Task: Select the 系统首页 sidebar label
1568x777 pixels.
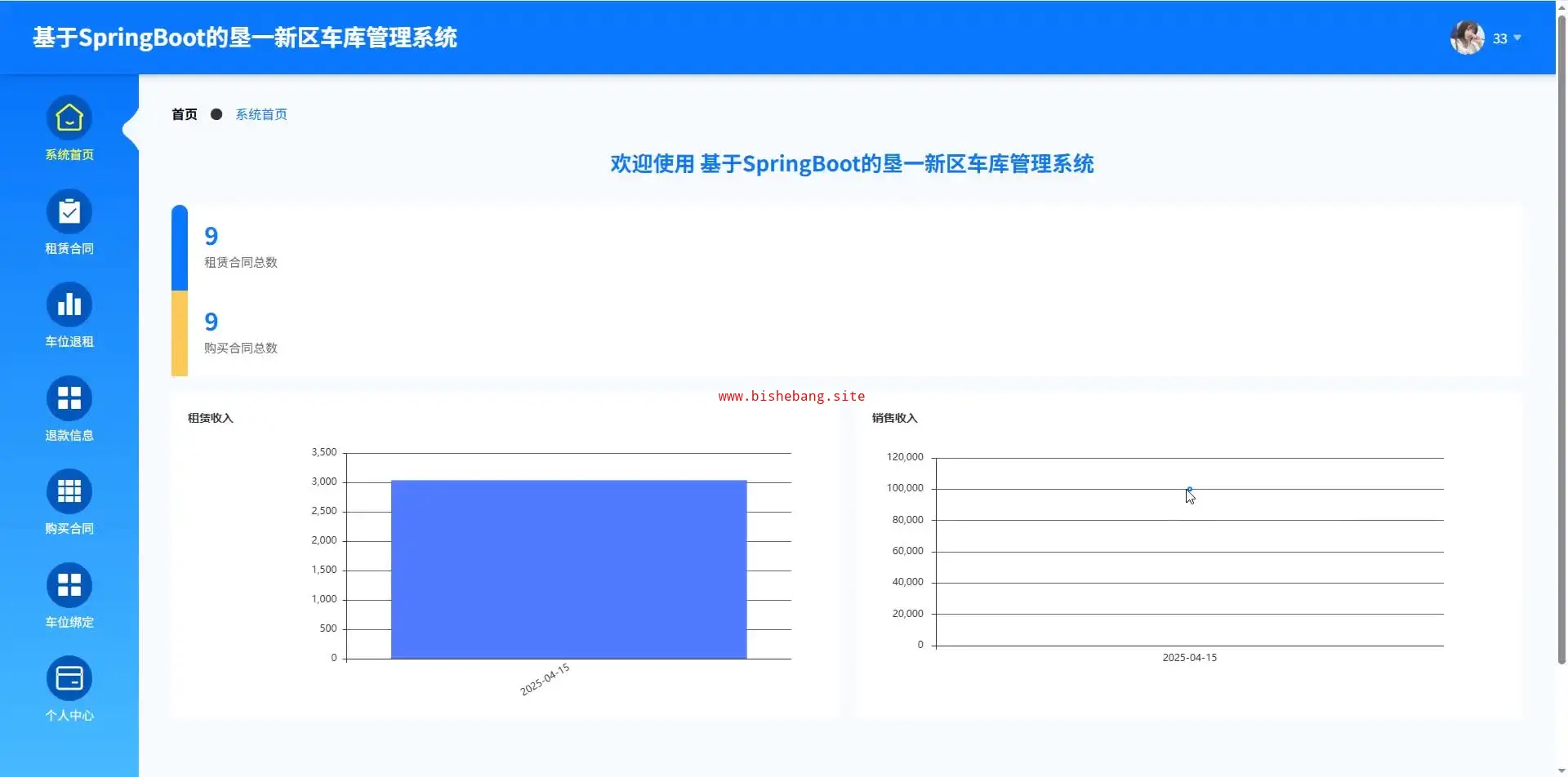Action: click(x=69, y=155)
